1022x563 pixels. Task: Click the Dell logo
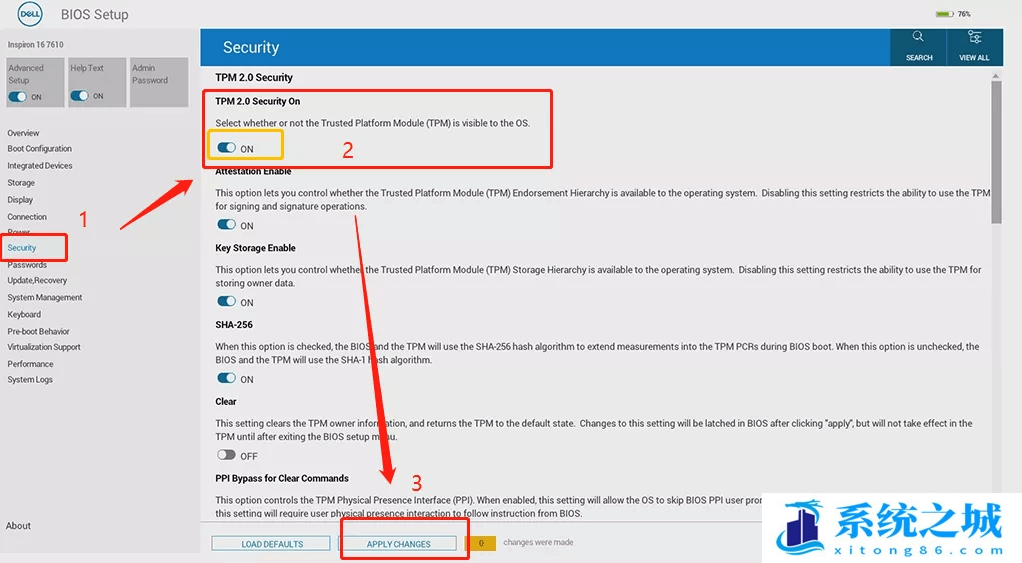coord(30,14)
